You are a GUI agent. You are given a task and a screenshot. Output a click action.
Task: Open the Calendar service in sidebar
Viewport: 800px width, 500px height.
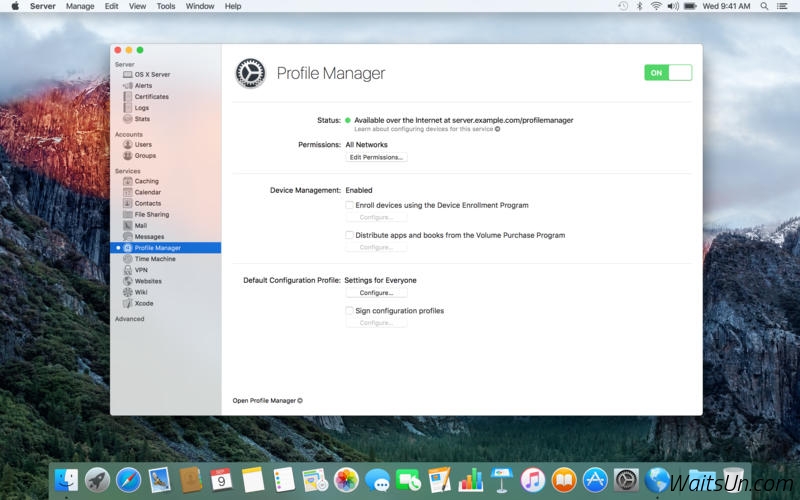[x=142, y=192]
